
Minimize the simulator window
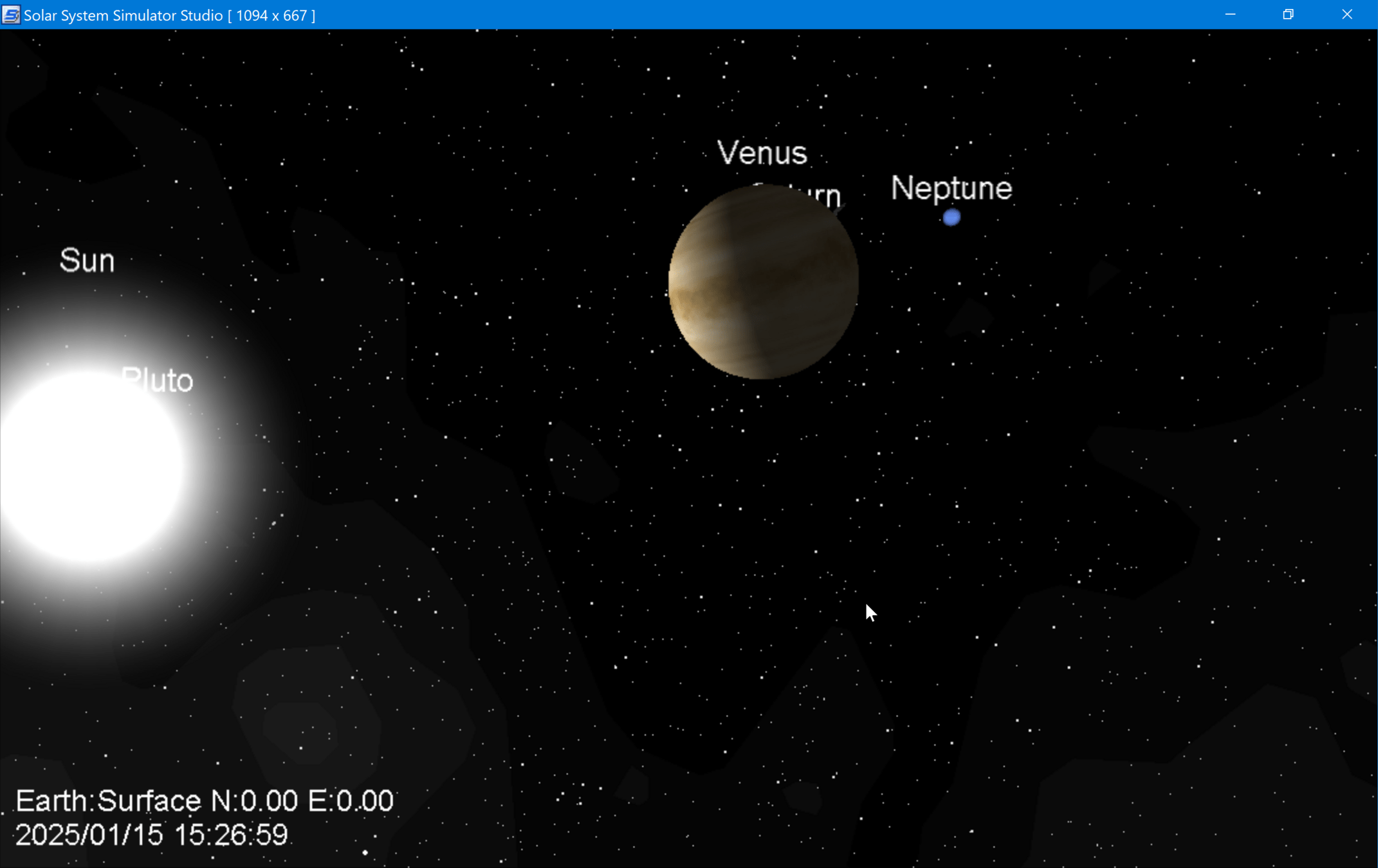[x=1230, y=15]
